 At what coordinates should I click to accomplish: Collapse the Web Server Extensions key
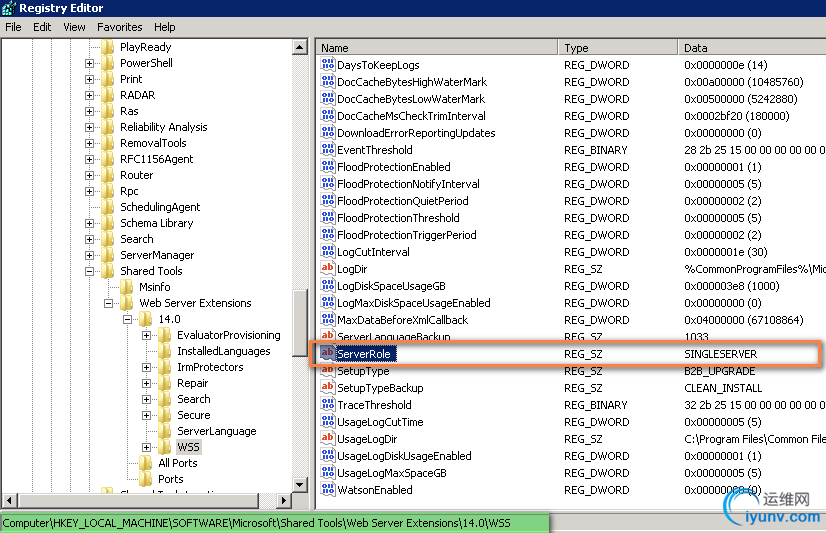pos(109,303)
